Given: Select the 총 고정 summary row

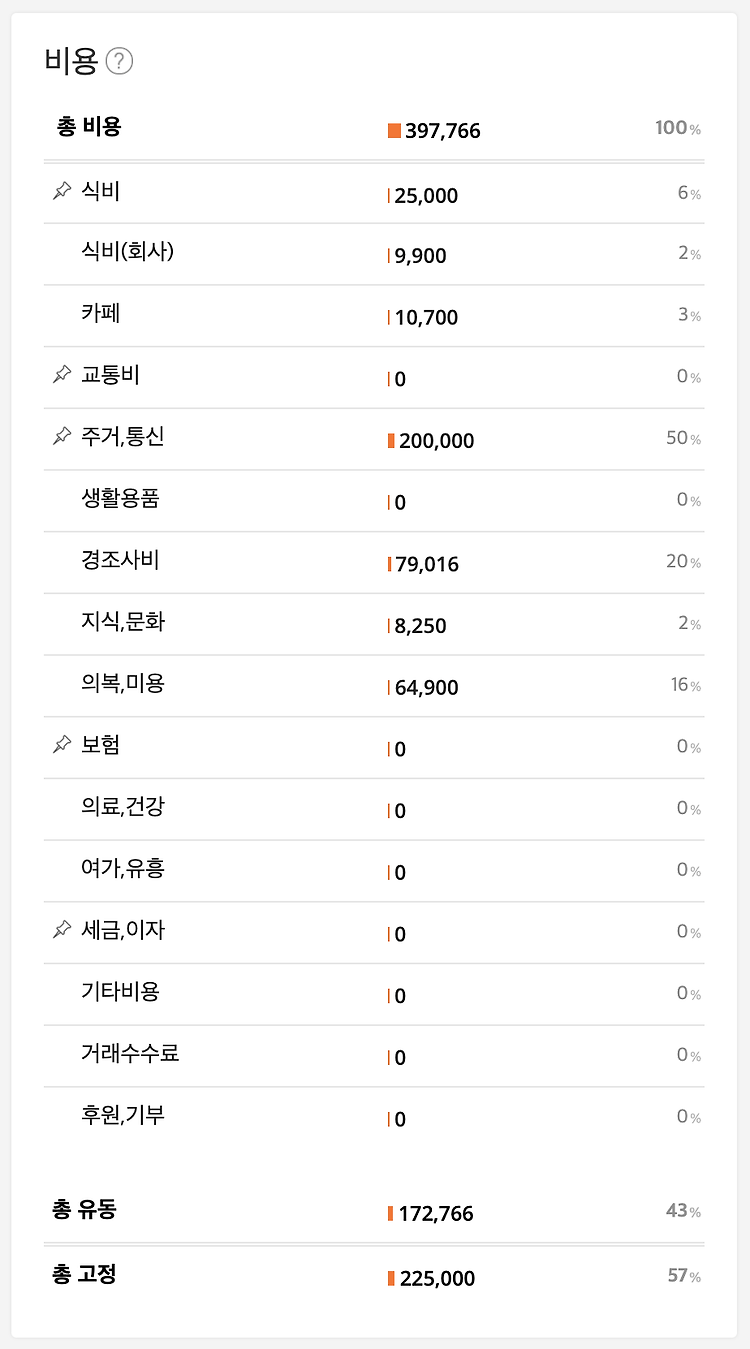Looking at the screenshot, I should pyautogui.click(x=374, y=1277).
